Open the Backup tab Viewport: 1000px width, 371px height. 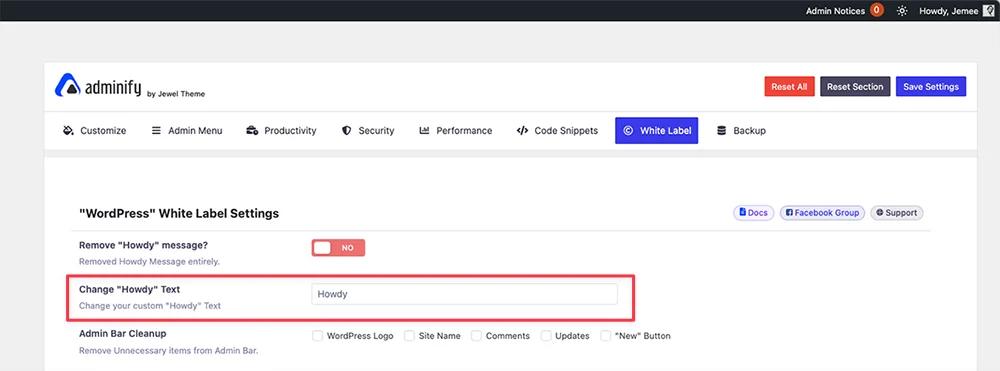741,131
